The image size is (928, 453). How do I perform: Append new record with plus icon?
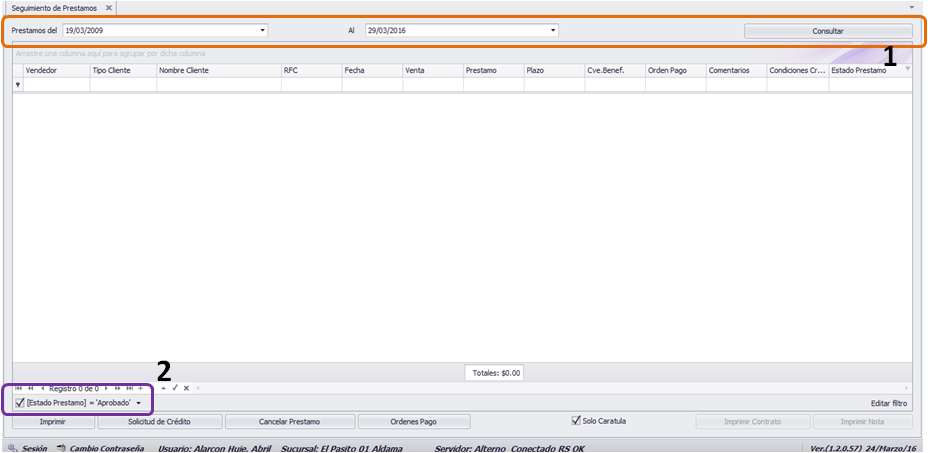point(140,388)
